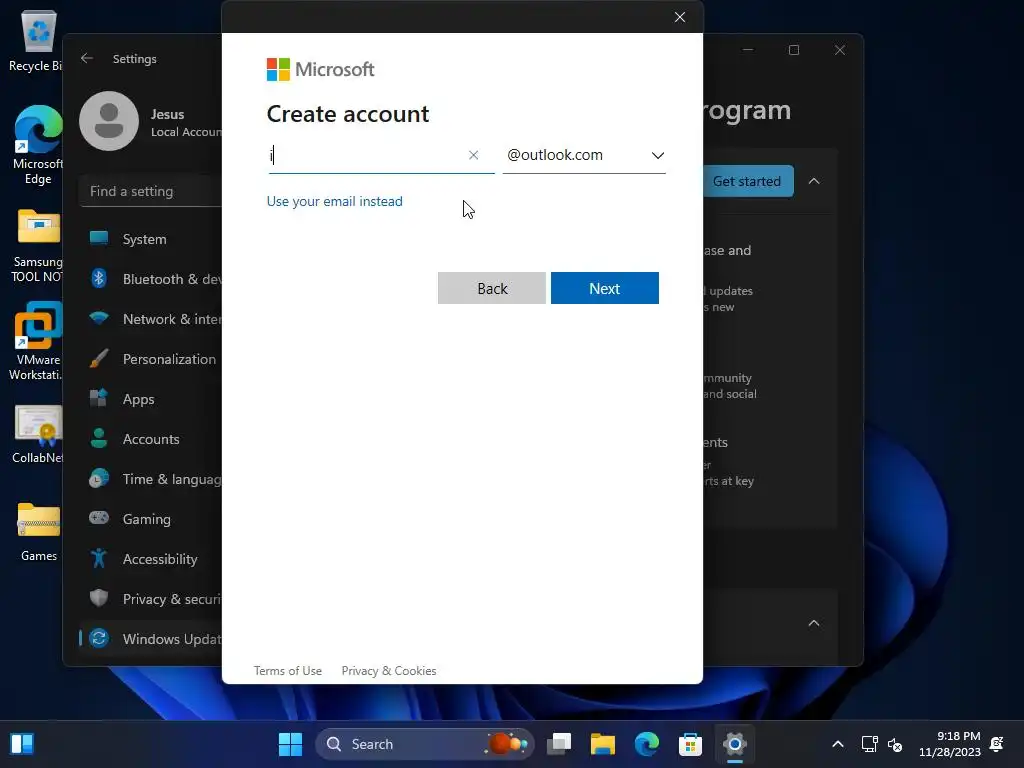Open the Widgets panel from taskbar corner
This screenshot has height=768, width=1024.
coord(22,744)
